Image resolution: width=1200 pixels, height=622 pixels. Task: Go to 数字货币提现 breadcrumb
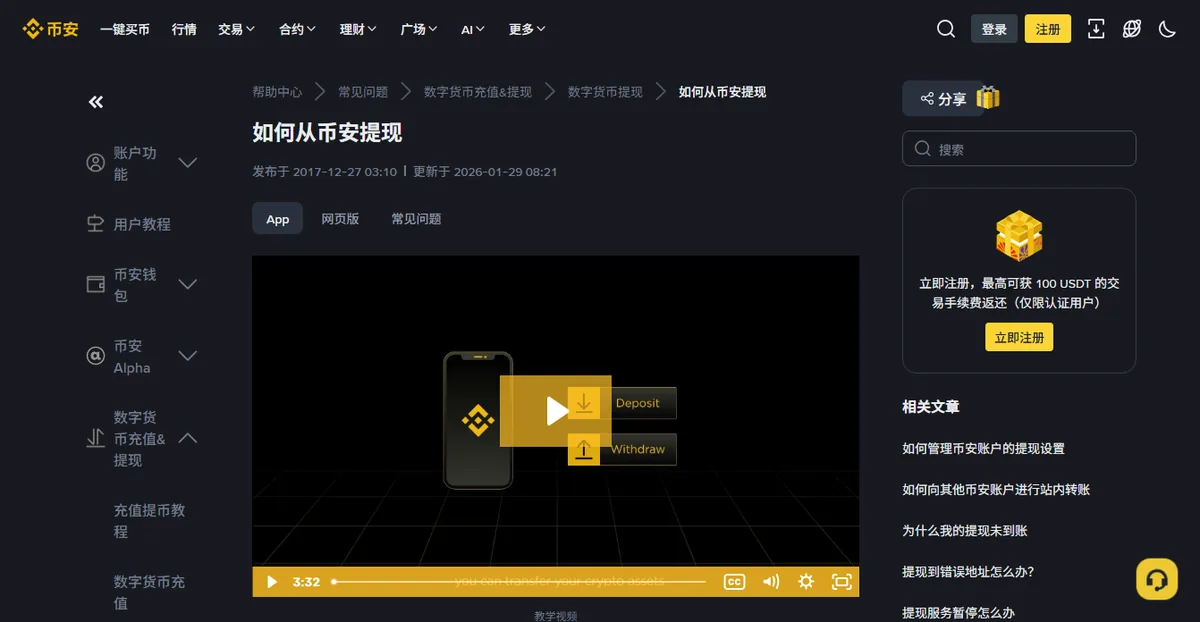tap(605, 91)
